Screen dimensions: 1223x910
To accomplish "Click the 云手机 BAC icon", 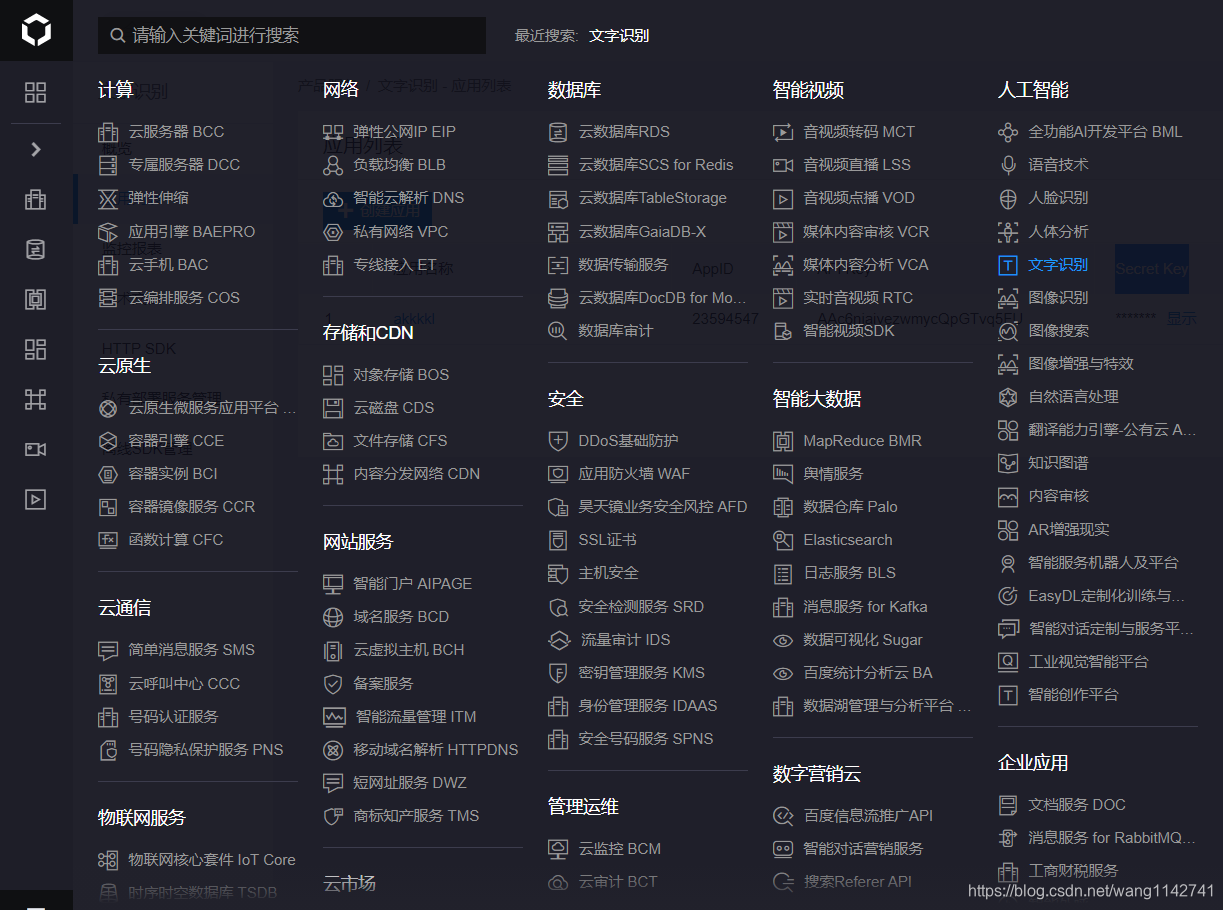I will point(109,265).
